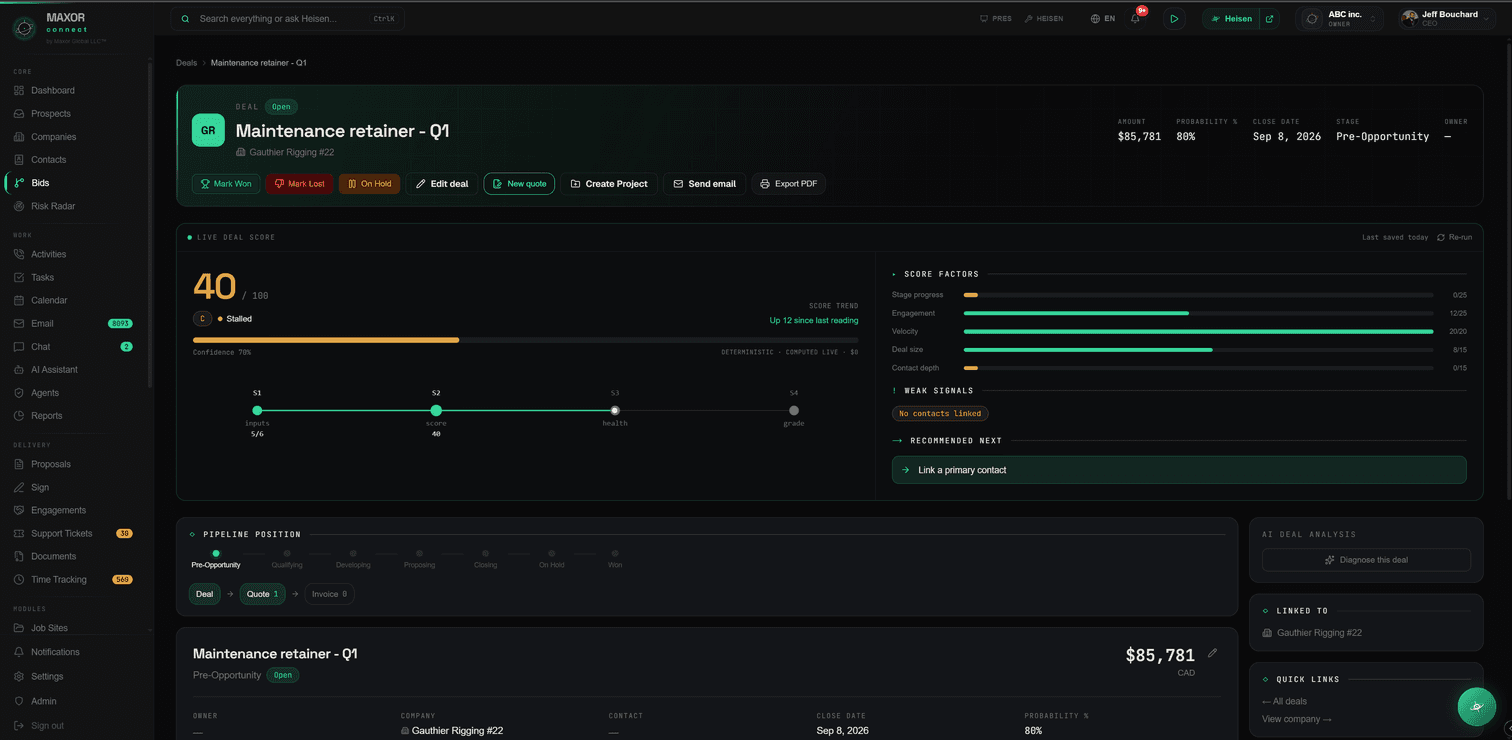Click the pencil icon beside $85,781
The height and width of the screenshot is (740, 1512).
(x=1213, y=653)
